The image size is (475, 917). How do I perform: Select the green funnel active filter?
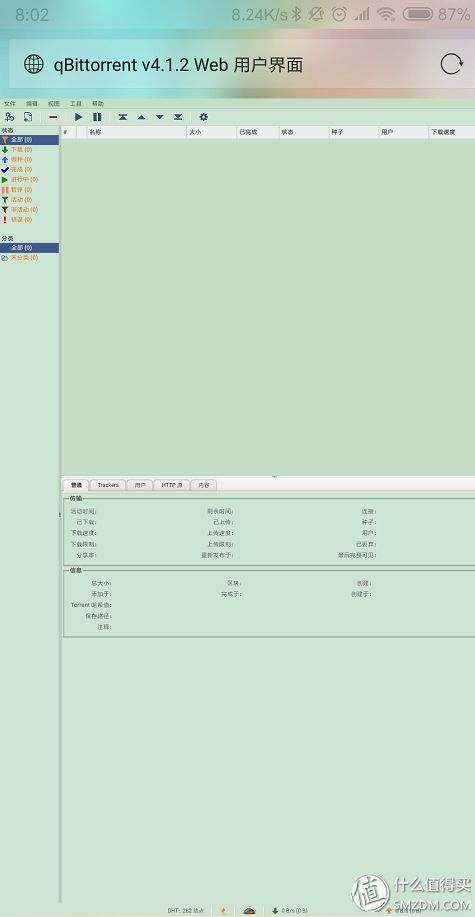[x=29, y=199]
